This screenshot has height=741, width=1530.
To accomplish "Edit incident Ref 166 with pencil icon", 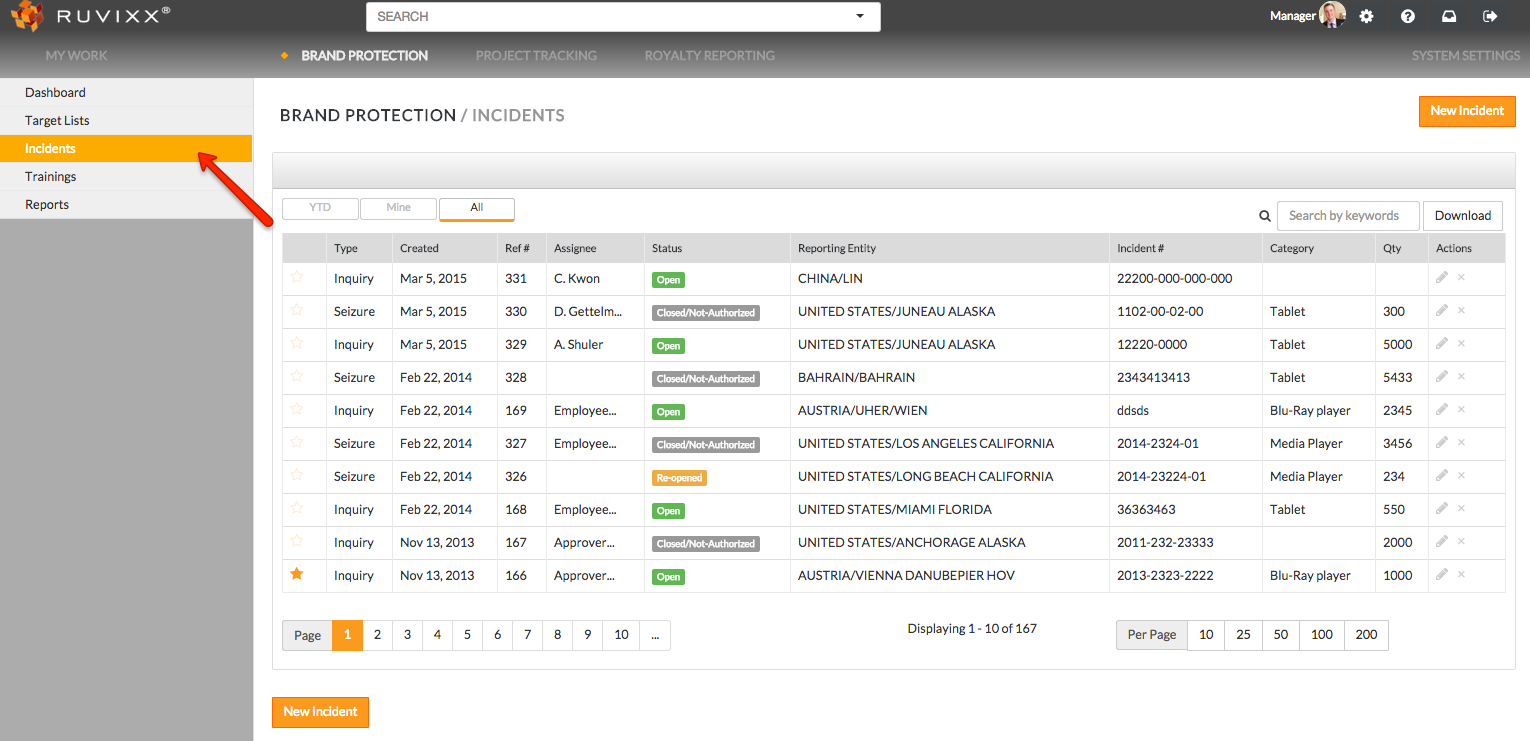I will point(1441,575).
